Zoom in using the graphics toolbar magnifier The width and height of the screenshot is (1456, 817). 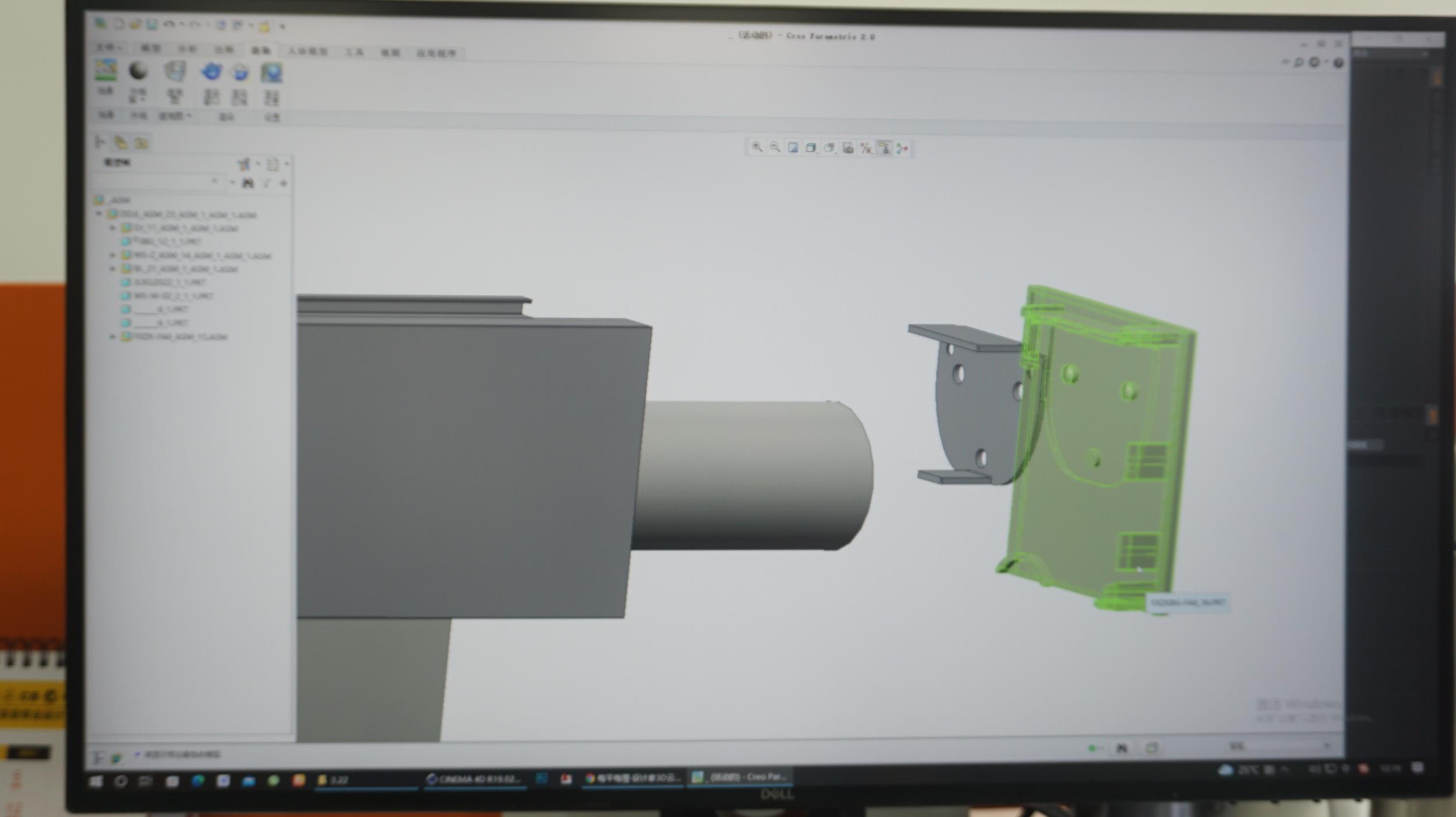tap(757, 147)
